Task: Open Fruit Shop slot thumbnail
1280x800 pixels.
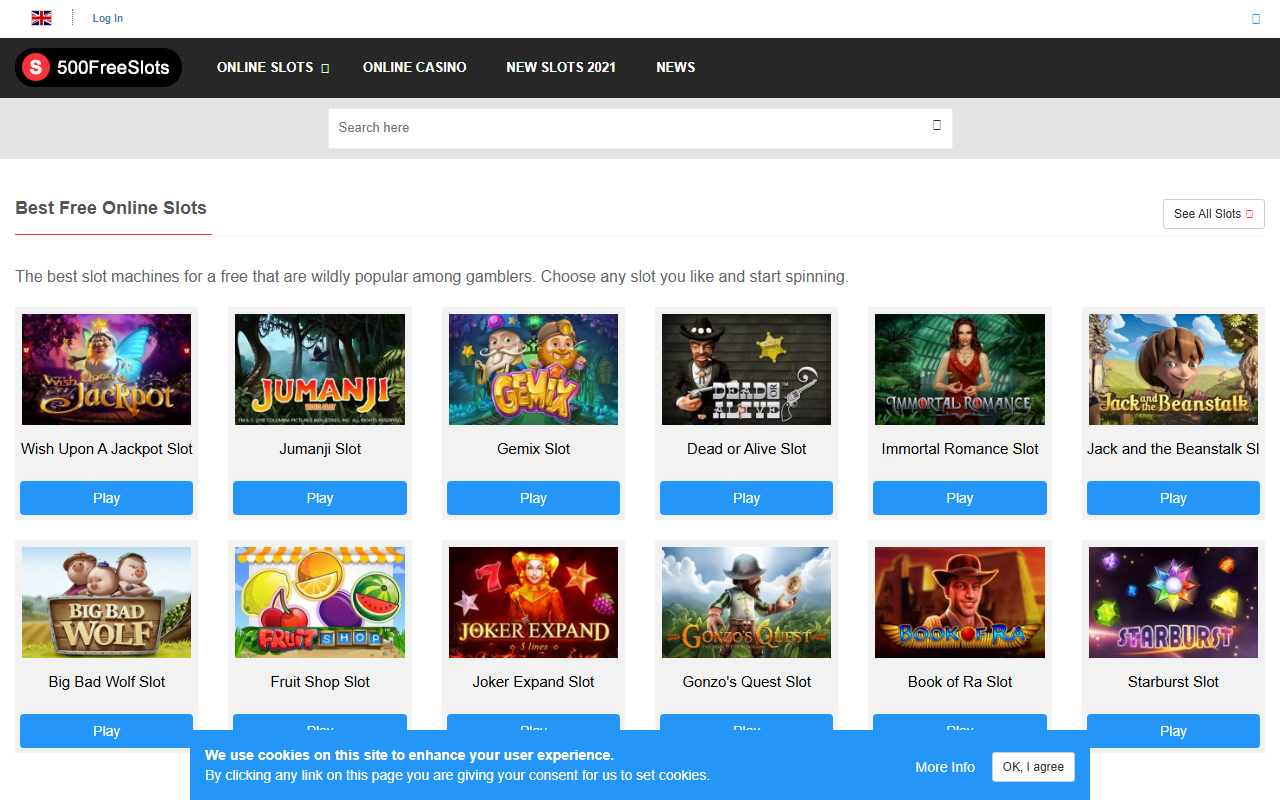Action: click(x=320, y=602)
